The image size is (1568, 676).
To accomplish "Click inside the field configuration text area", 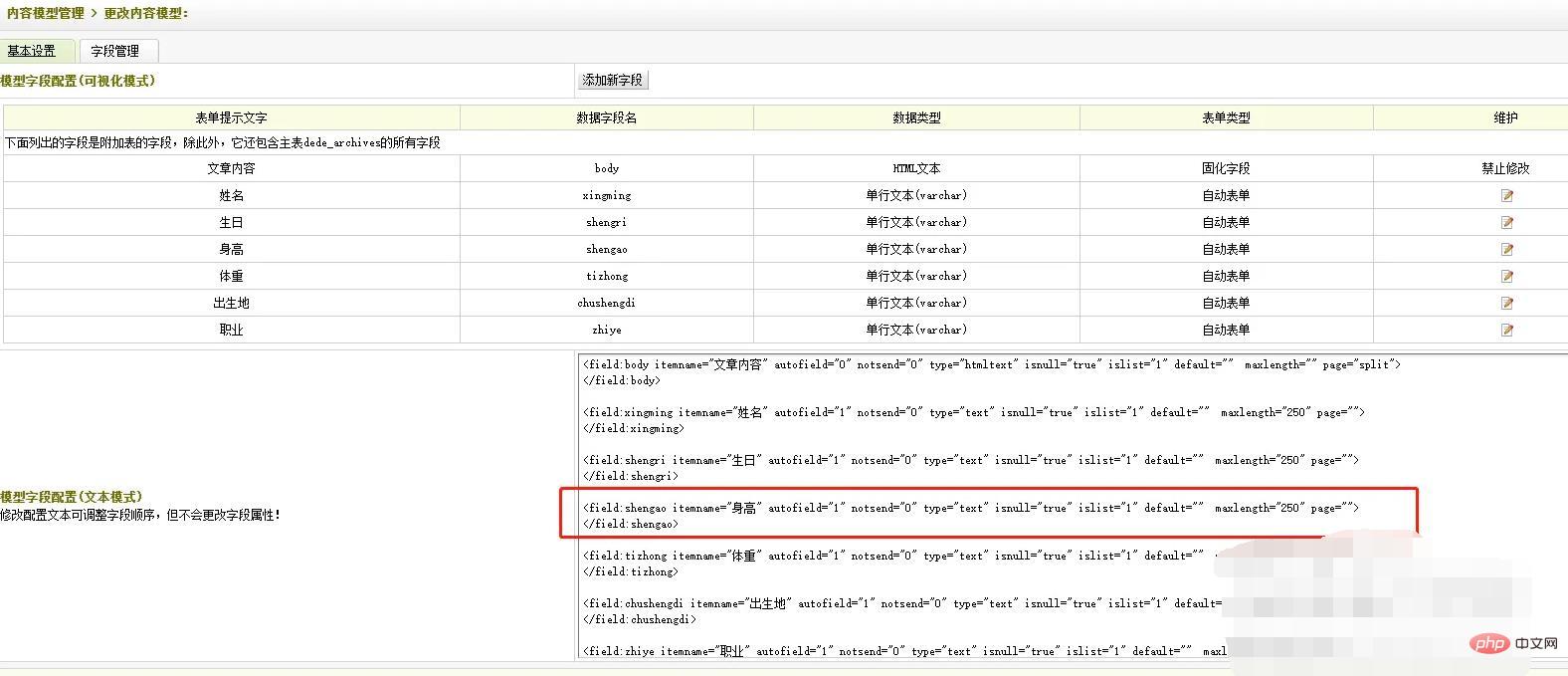I will [1072, 506].
